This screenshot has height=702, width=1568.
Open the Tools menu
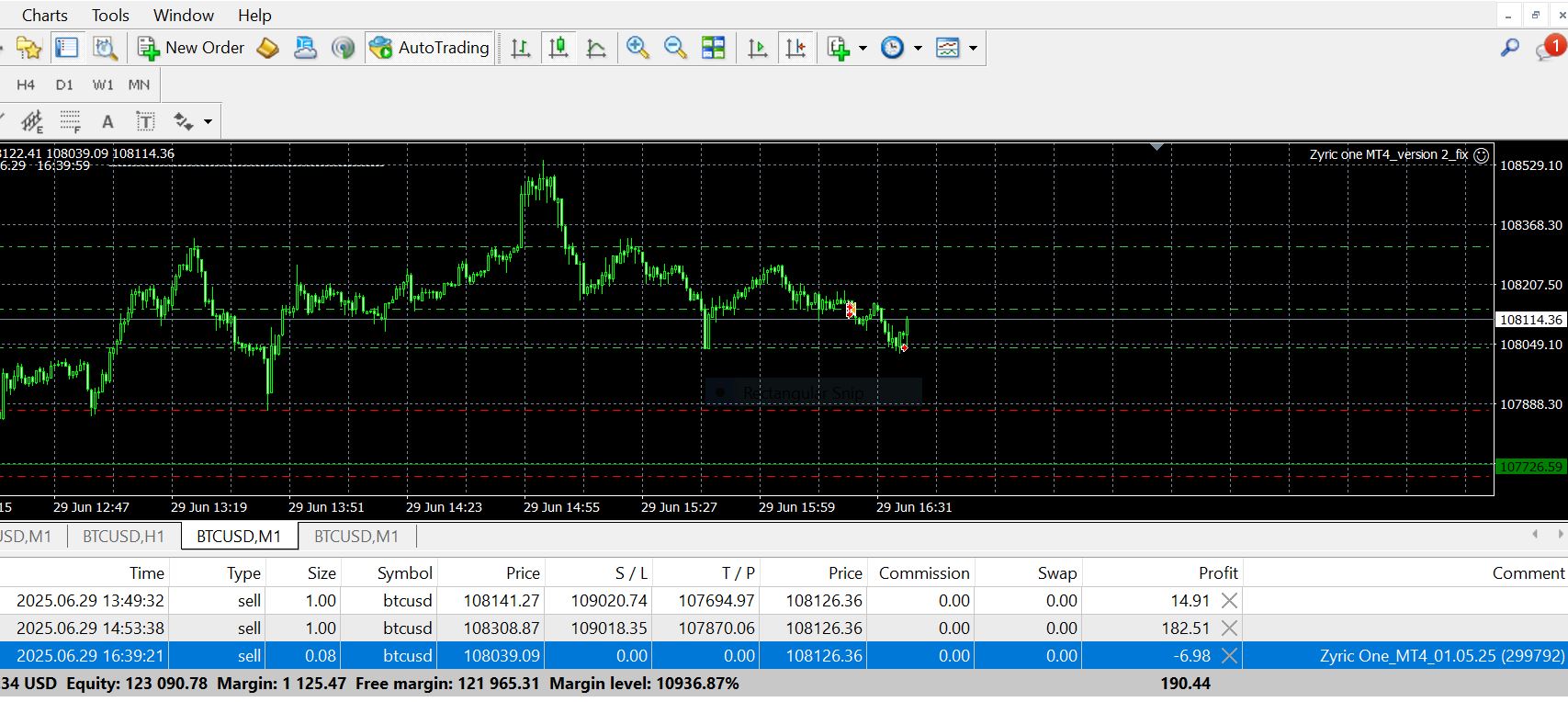point(110,16)
